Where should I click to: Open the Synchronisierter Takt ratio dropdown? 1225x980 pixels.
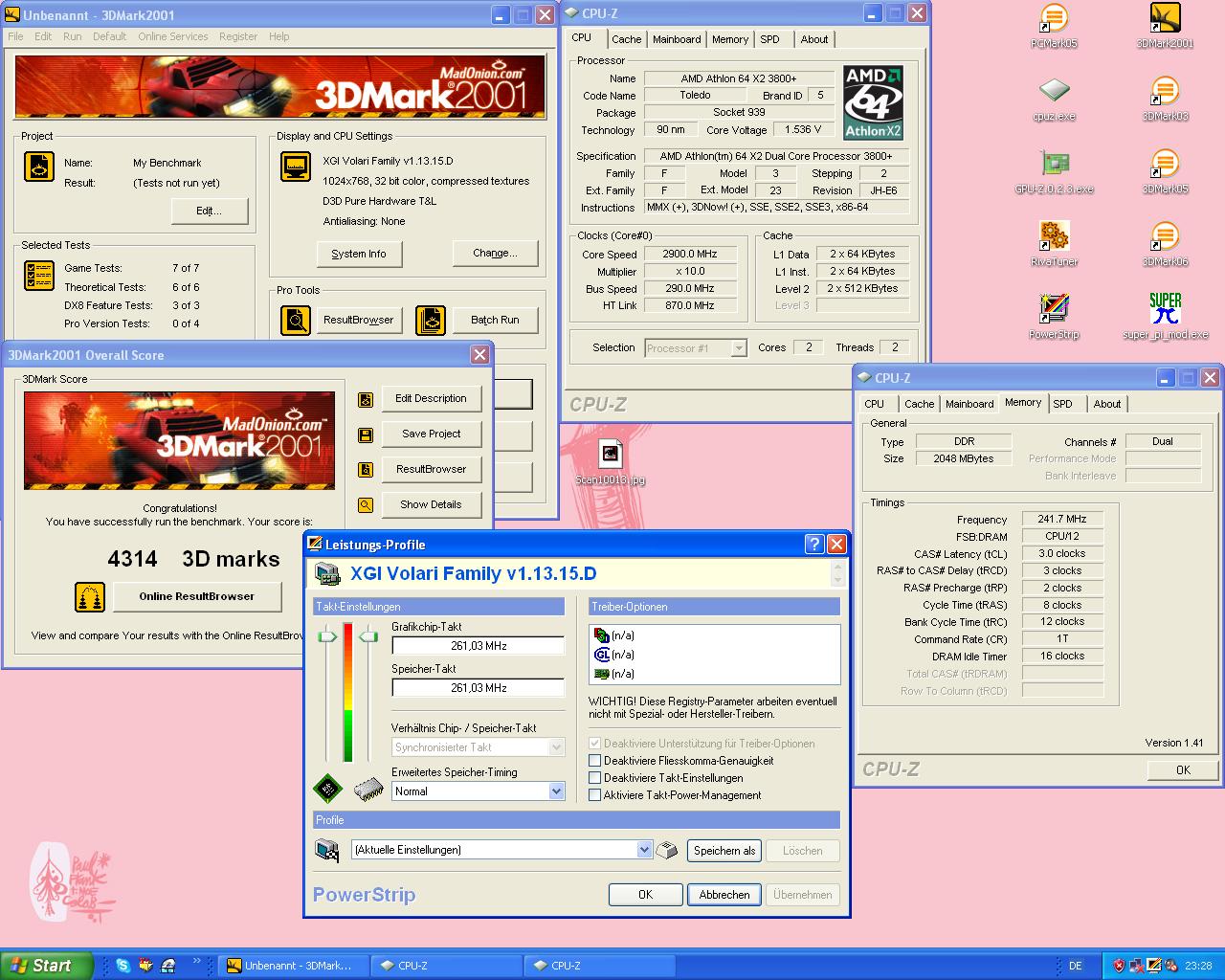557,747
